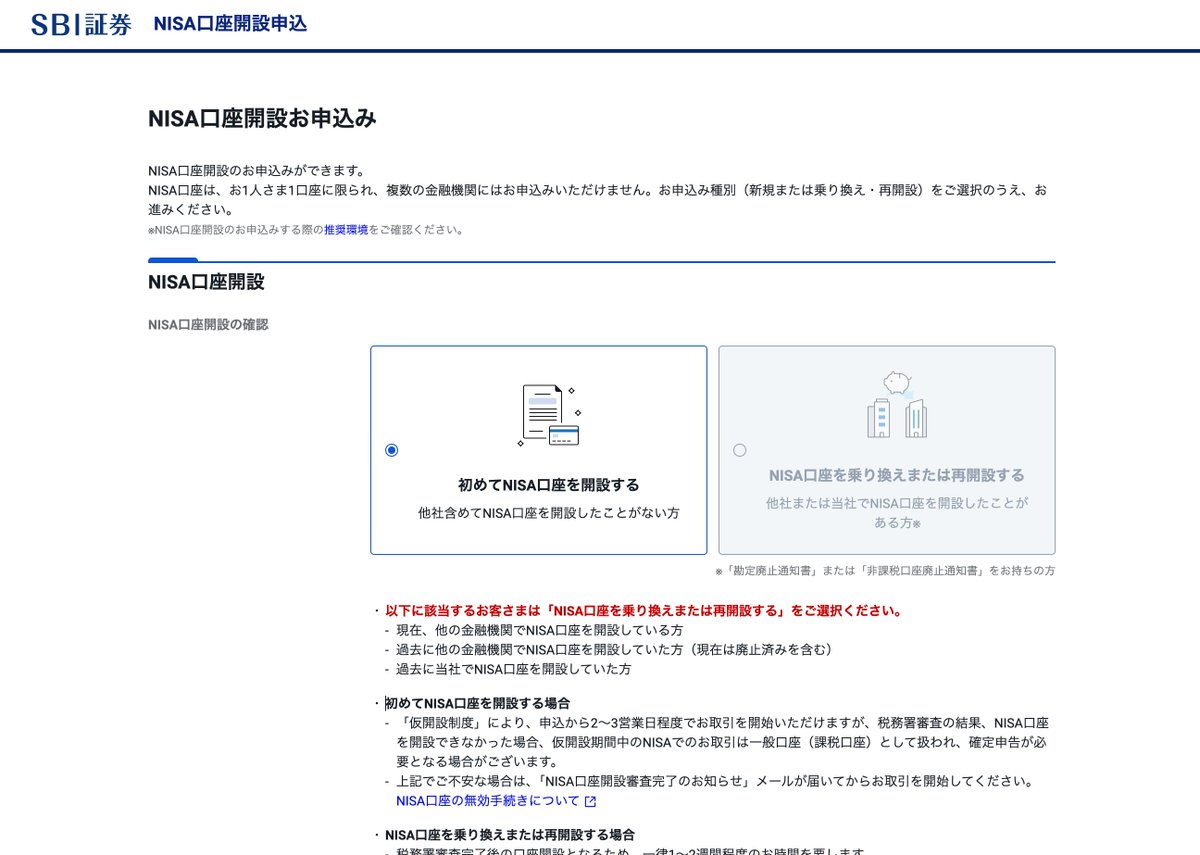Viewport: 1200px width, 855px height.
Task: Click the 仮開設制度 explanation paragraph
Action: [722, 742]
